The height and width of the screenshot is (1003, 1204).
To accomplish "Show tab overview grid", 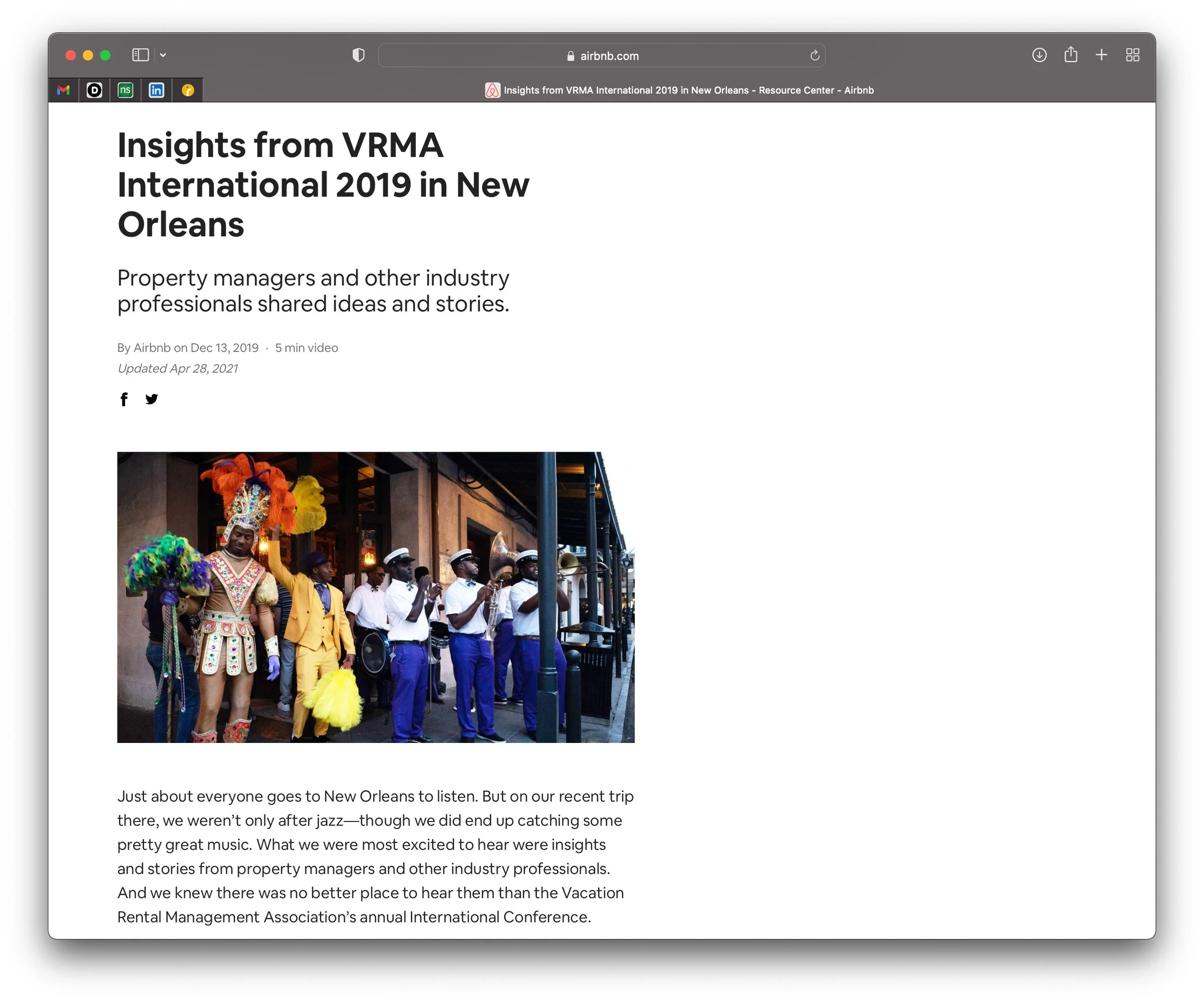I will 1132,55.
